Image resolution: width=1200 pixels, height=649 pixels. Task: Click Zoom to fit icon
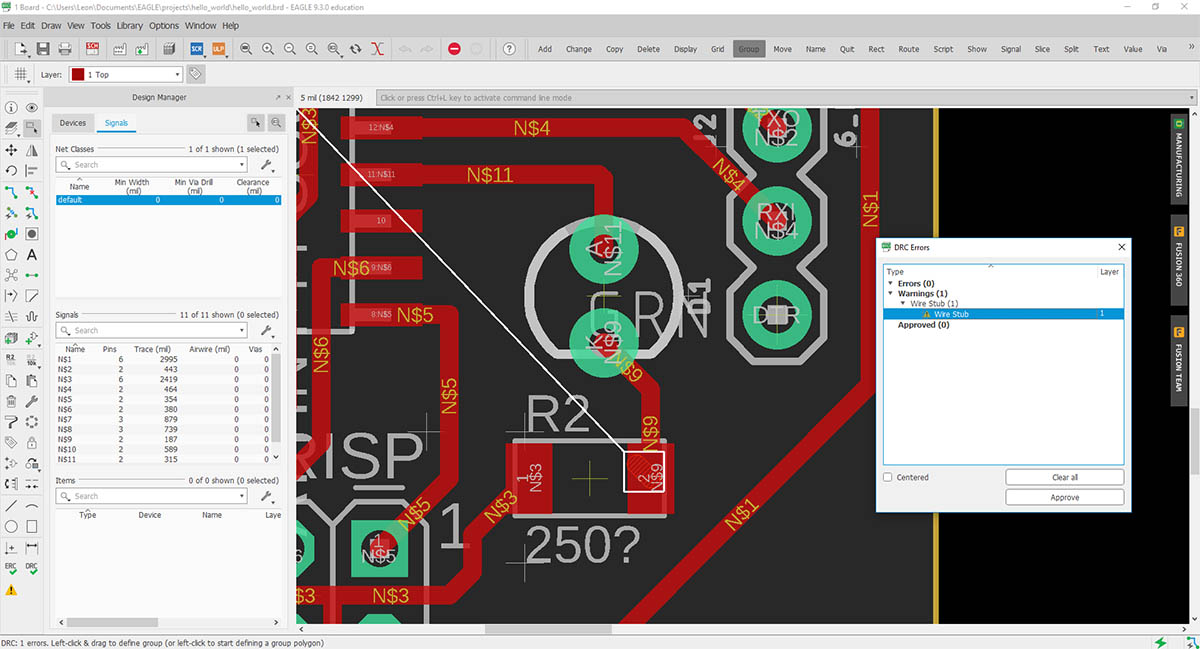[x=247, y=49]
